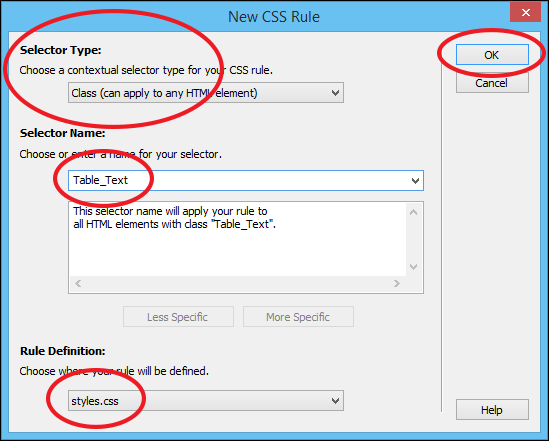Viewport: 549px width, 441px height.
Task: Open the Class selector type dropdown
Action: pos(206,93)
